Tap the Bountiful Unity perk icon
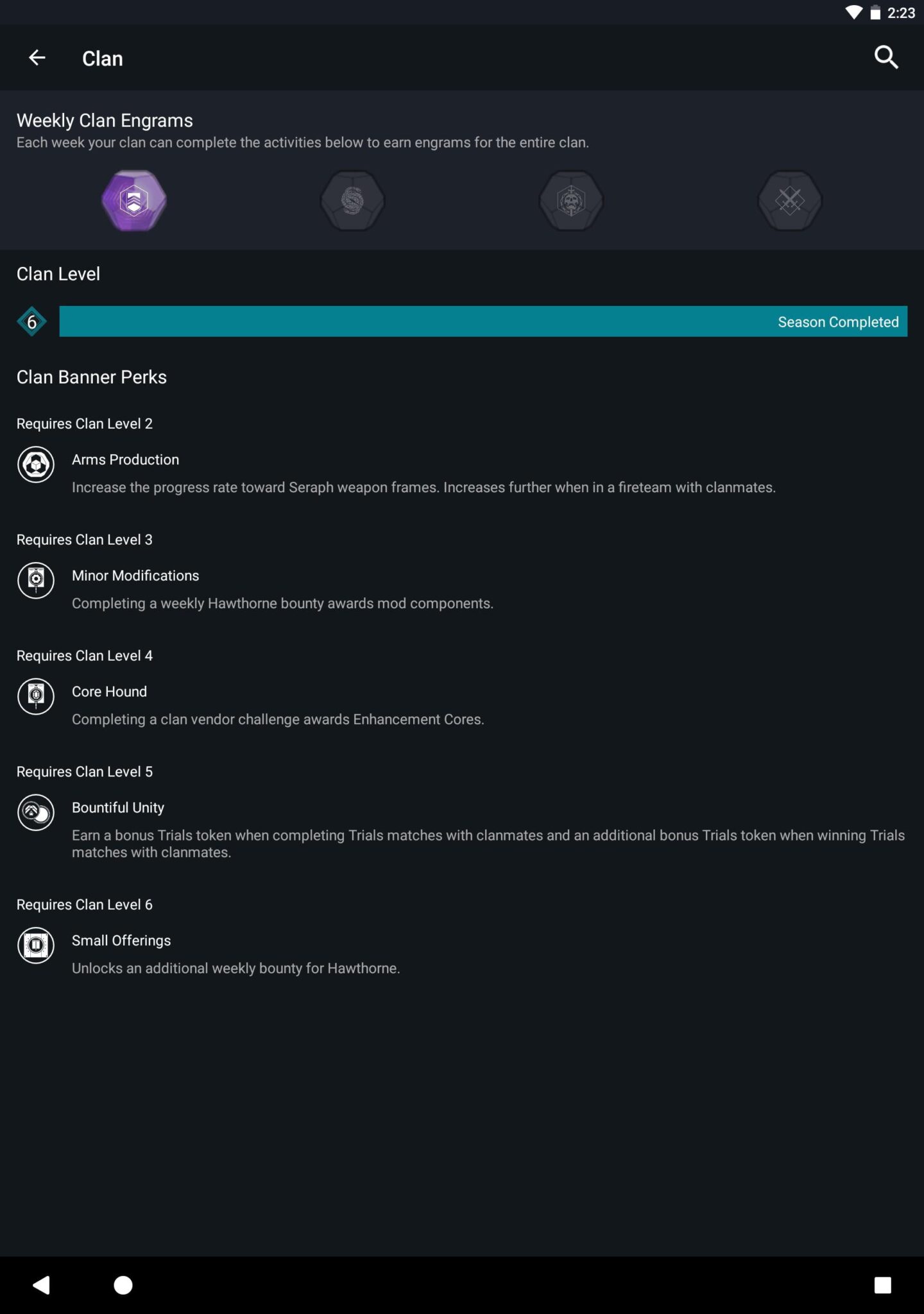This screenshot has height=1314, width=924. point(36,813)
